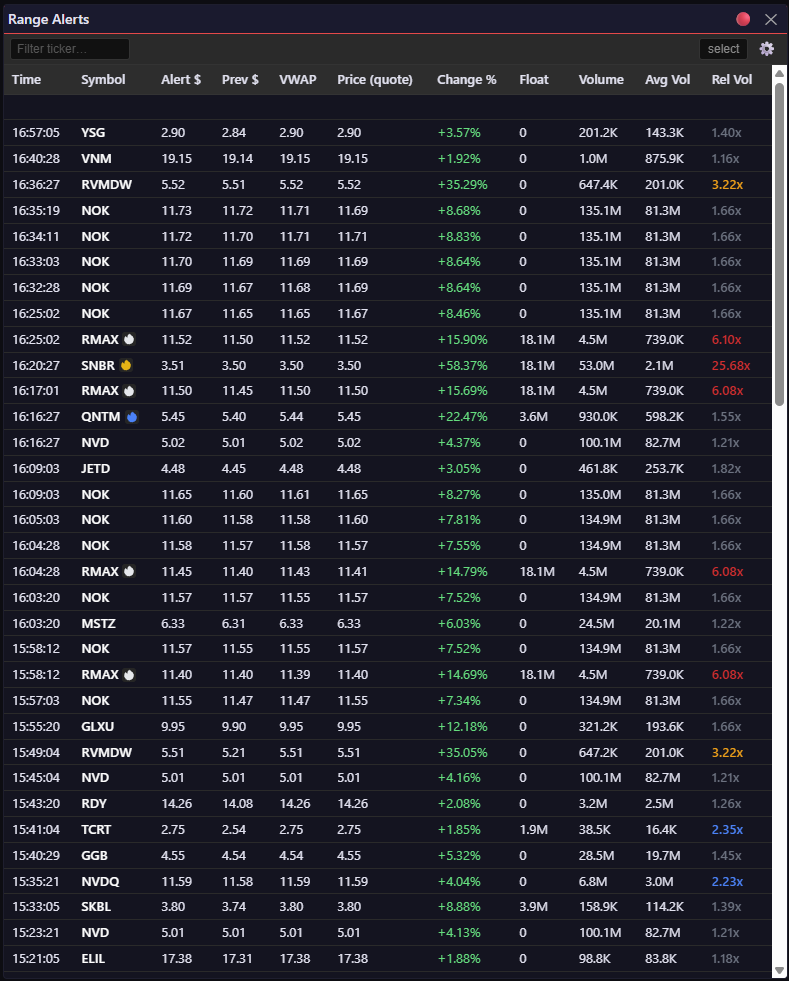The width and height of the screenshot is (789, 981).
Task: Click the yellow flame icon beside SNBR
Action: [126, 365]
